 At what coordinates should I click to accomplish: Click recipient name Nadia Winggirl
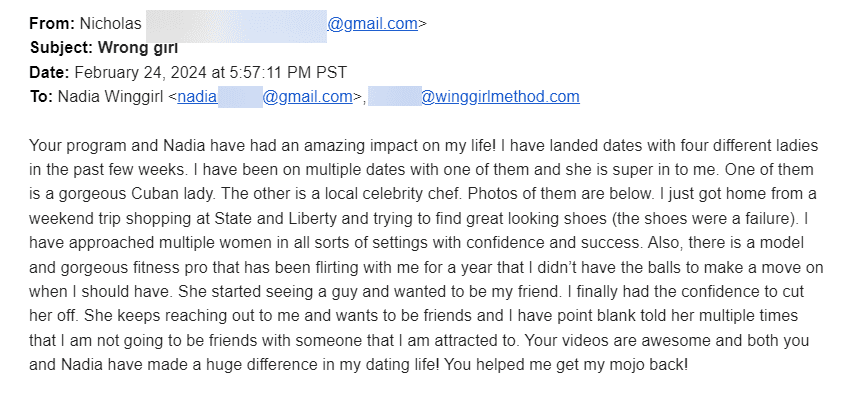coord(110,97)
